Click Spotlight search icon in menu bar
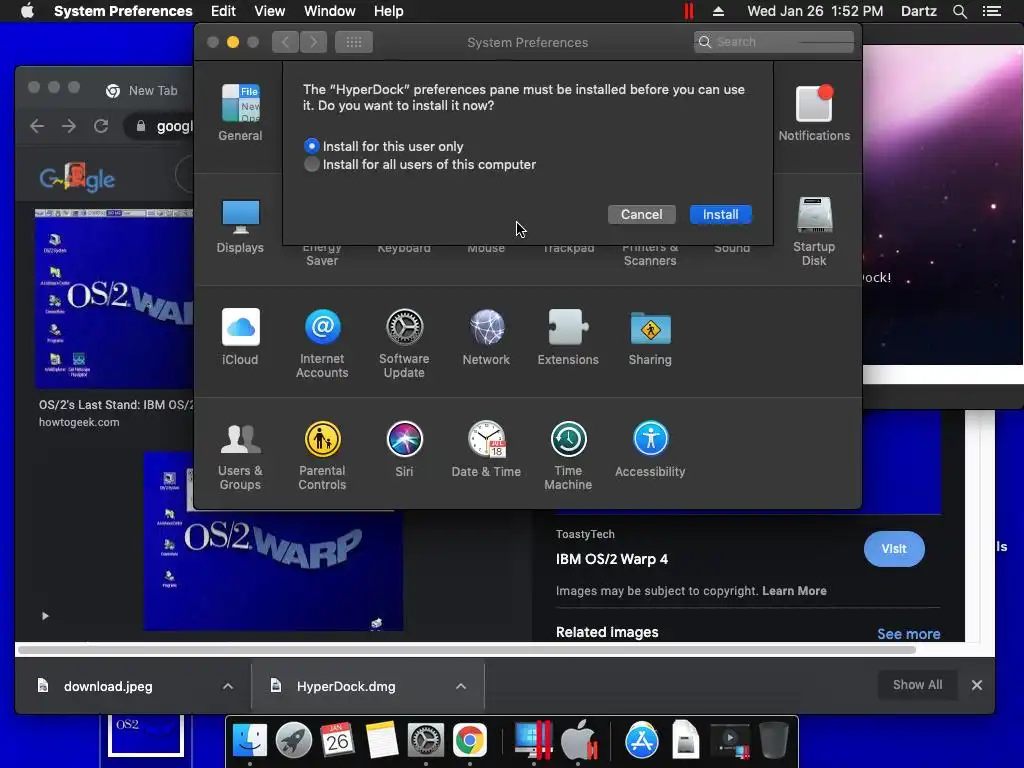This screenshot has width=1024, height=768. pos(959,11)
